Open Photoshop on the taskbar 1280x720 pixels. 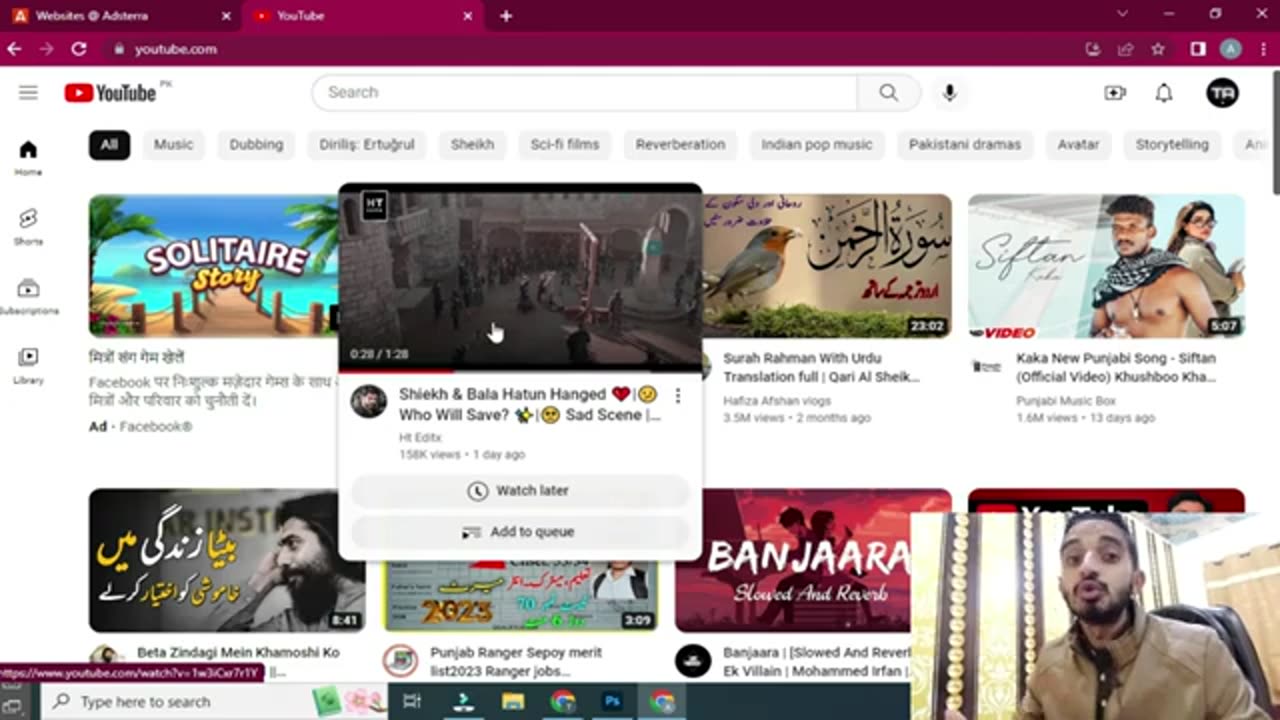(613, 702)
